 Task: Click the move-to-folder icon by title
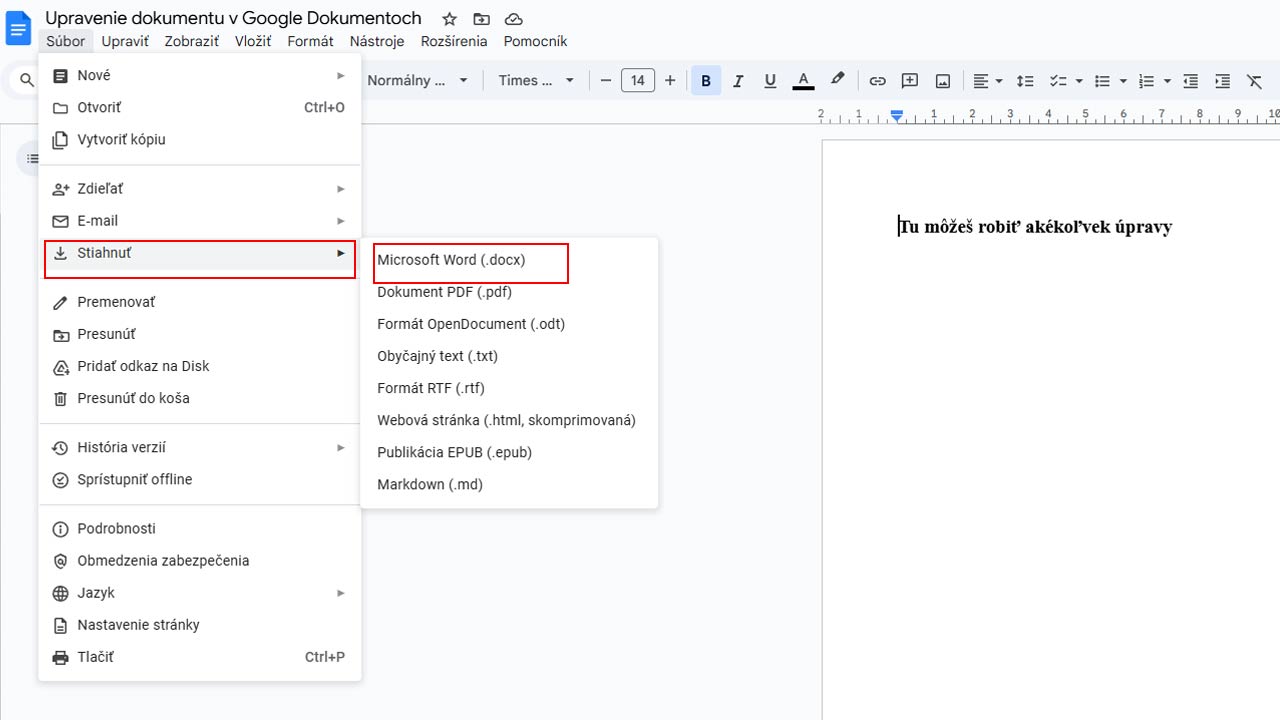(482, 19)
